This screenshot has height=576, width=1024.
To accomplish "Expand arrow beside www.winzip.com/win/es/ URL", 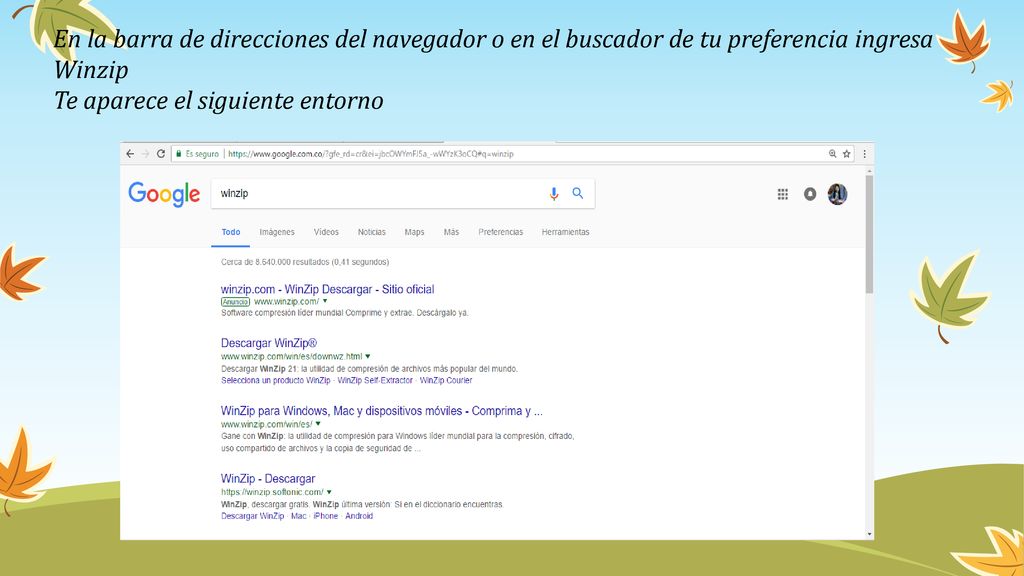I will point(318,424).
